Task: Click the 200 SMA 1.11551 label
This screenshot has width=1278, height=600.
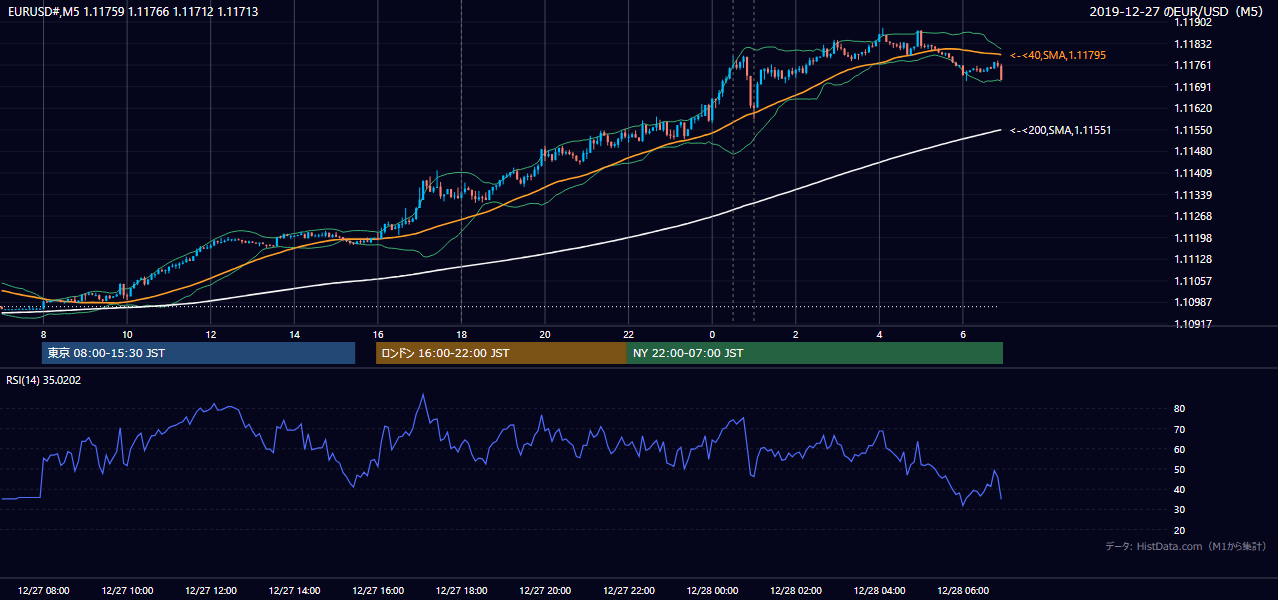Action: (1060, 130)
